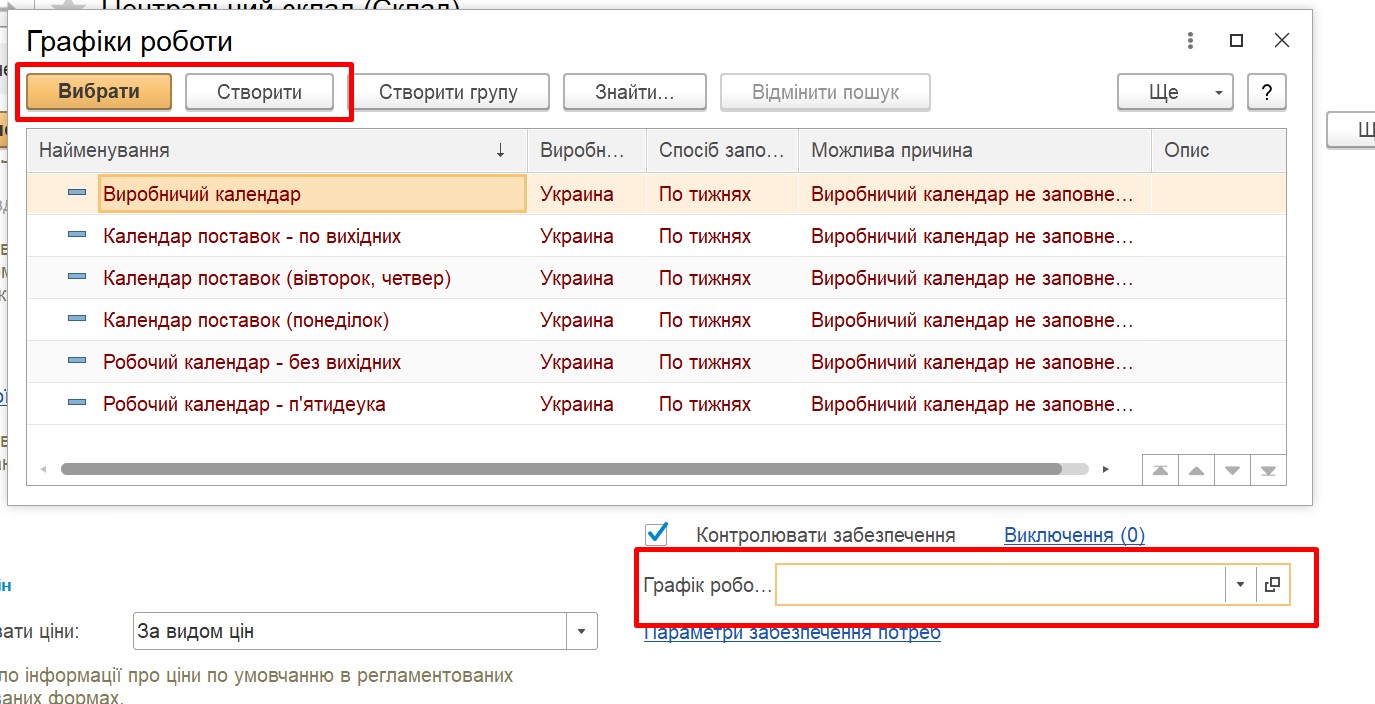Viewport: 1375px width, 704px height.
Task: Click row icon of Робочий календар - п'ятидеука
Action: pyautogui.click(x=77, y=403)
